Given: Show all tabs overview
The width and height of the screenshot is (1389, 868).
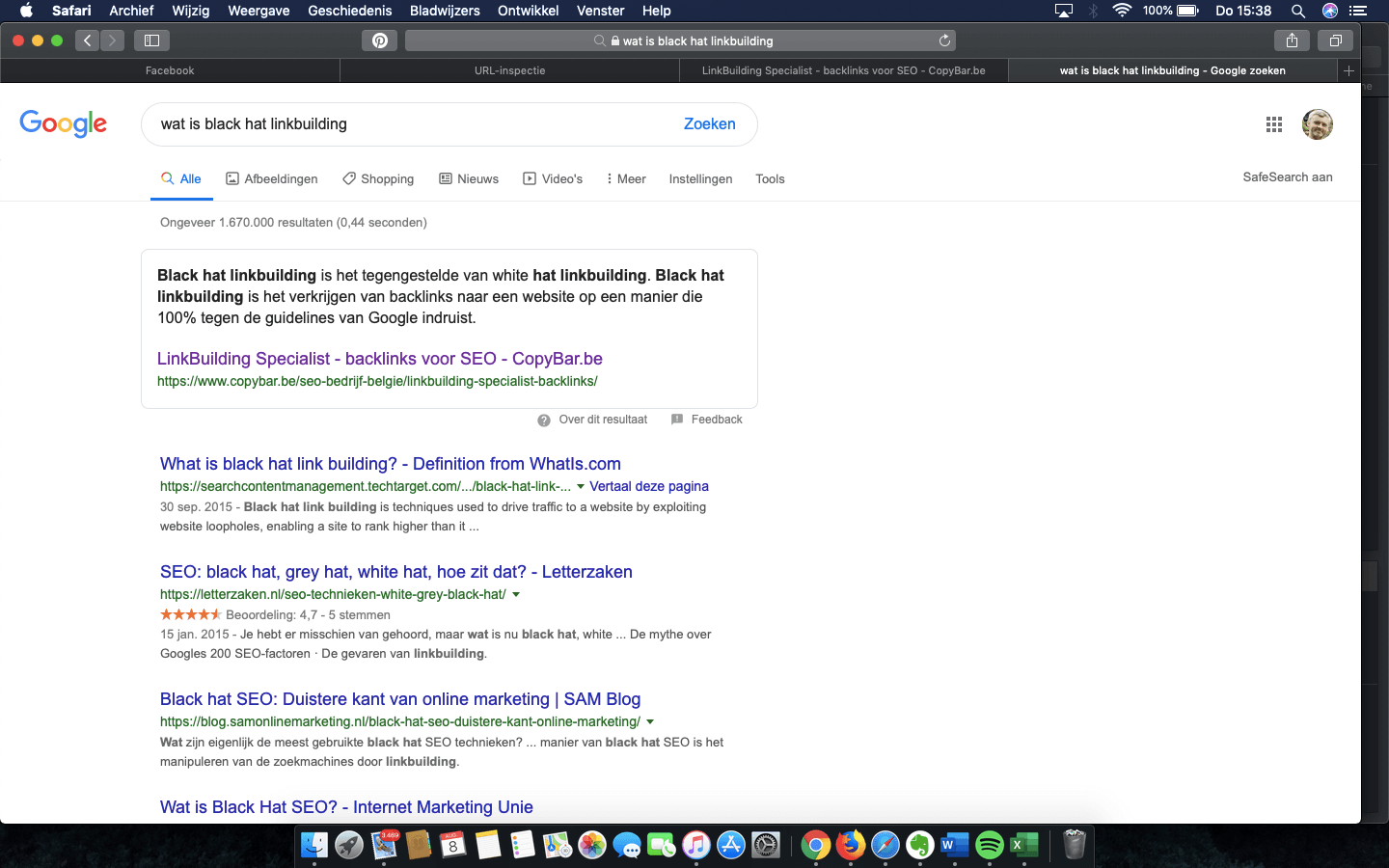Looking at the screenshot, I should (1336, 41).
